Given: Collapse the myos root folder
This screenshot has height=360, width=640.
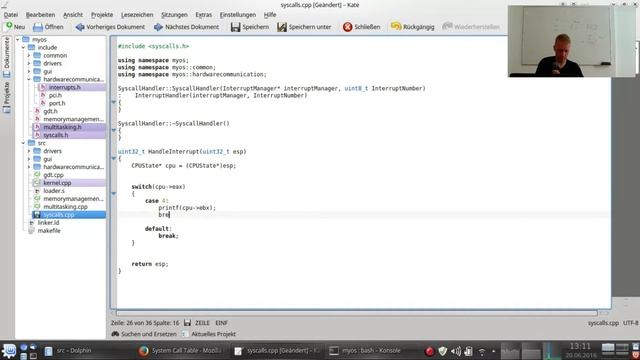Looking at the screenshot, I should [x=18, y=40].
